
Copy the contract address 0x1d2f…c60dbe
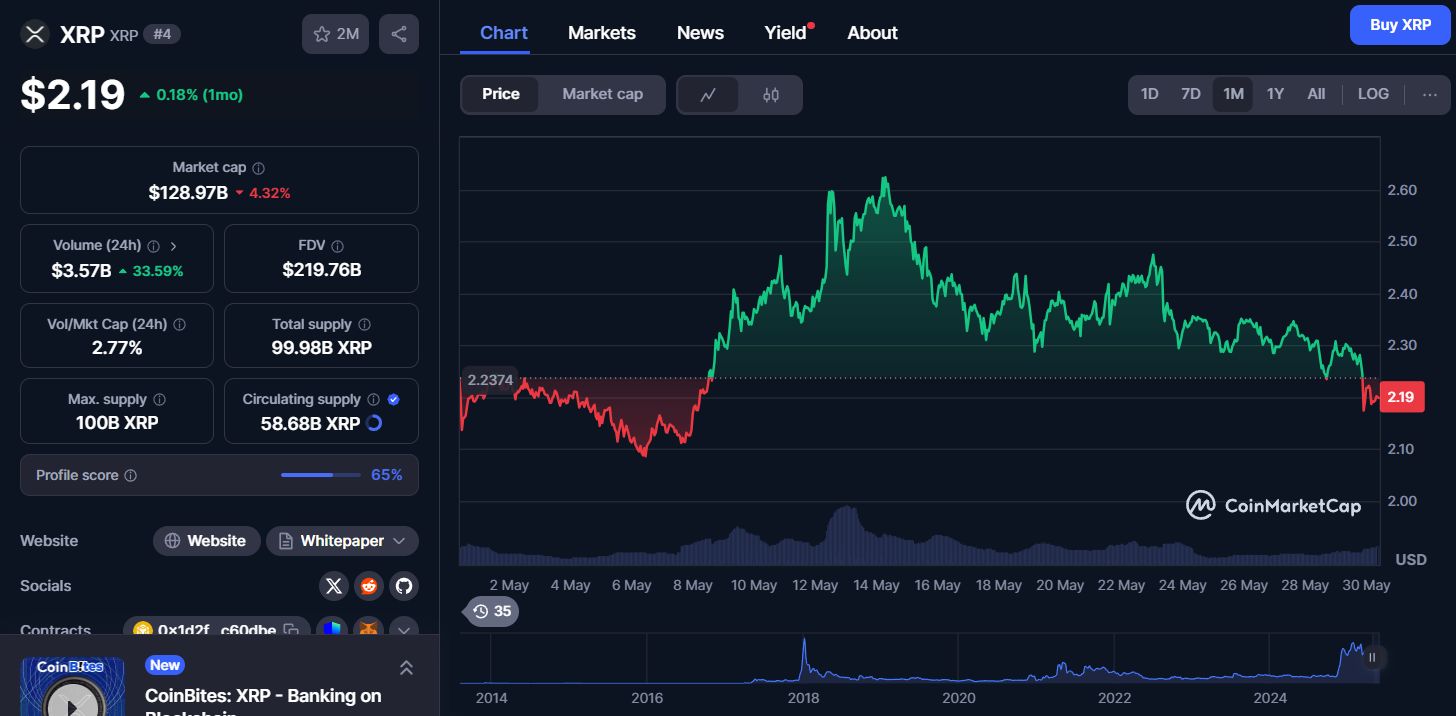tap(291, 630)
